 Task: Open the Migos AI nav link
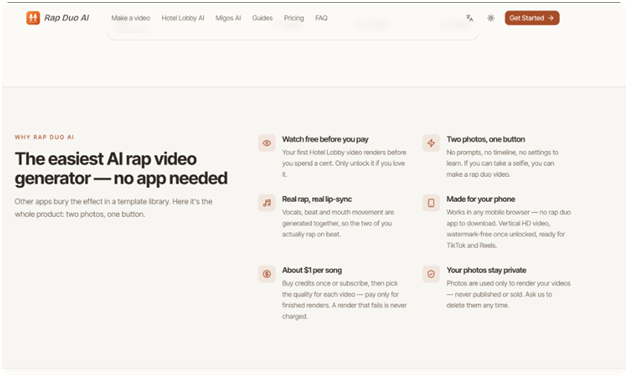click(x=228, y=18)
